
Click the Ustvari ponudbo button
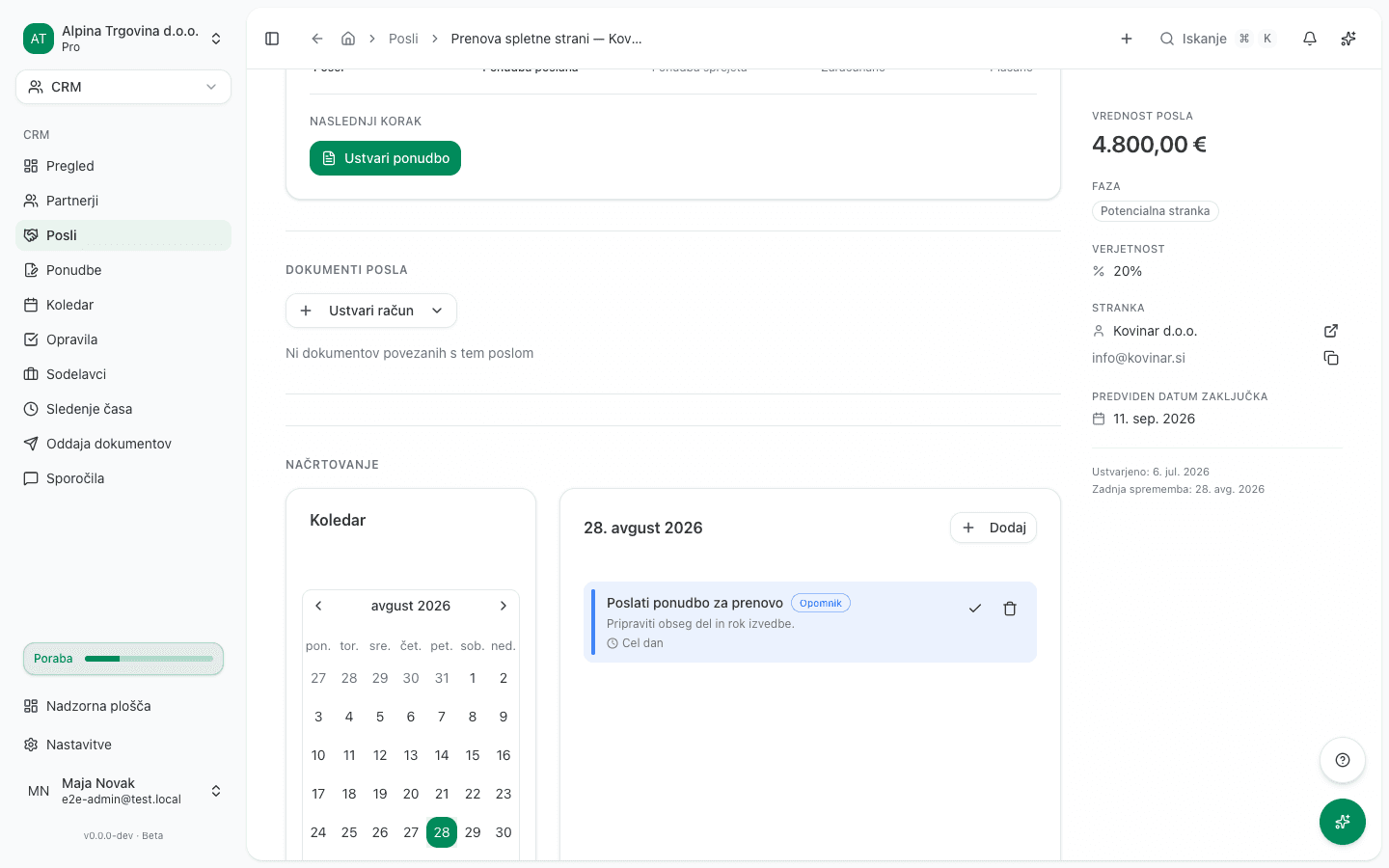pos(385,158)
